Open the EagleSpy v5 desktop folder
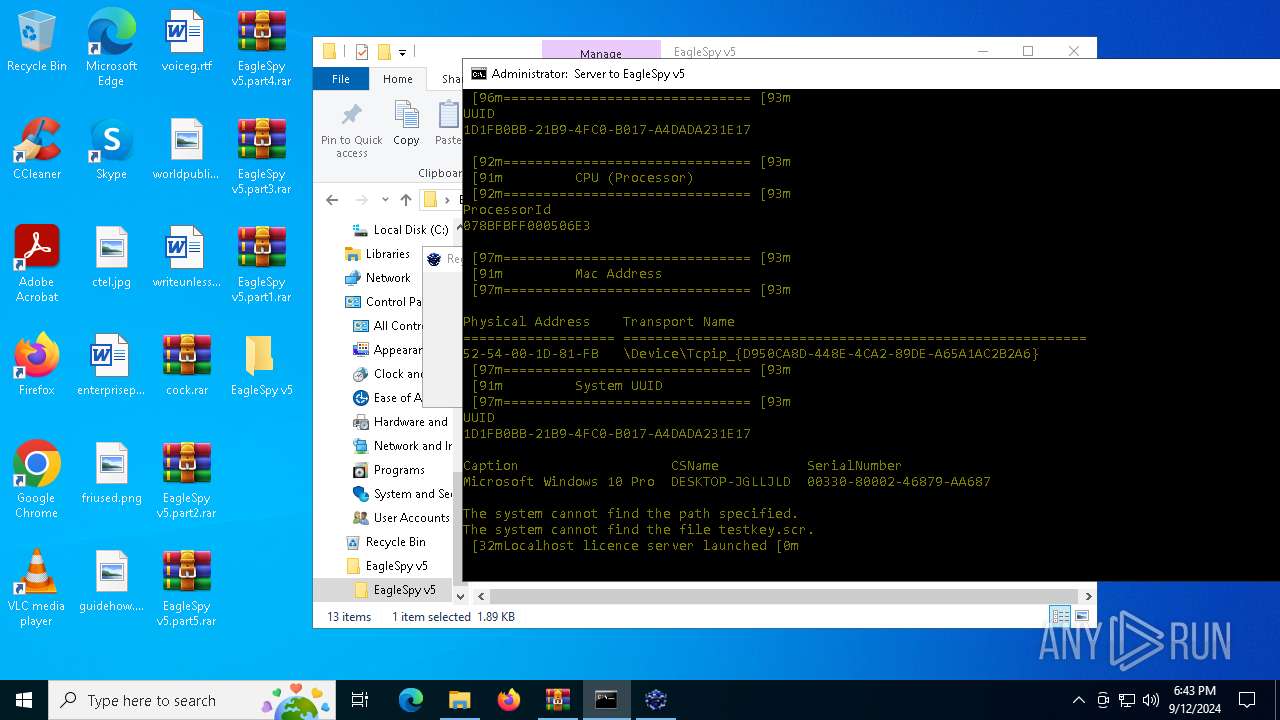This screenshot has height=720, width=1280. pyautogui.click(x=261, y=365)
